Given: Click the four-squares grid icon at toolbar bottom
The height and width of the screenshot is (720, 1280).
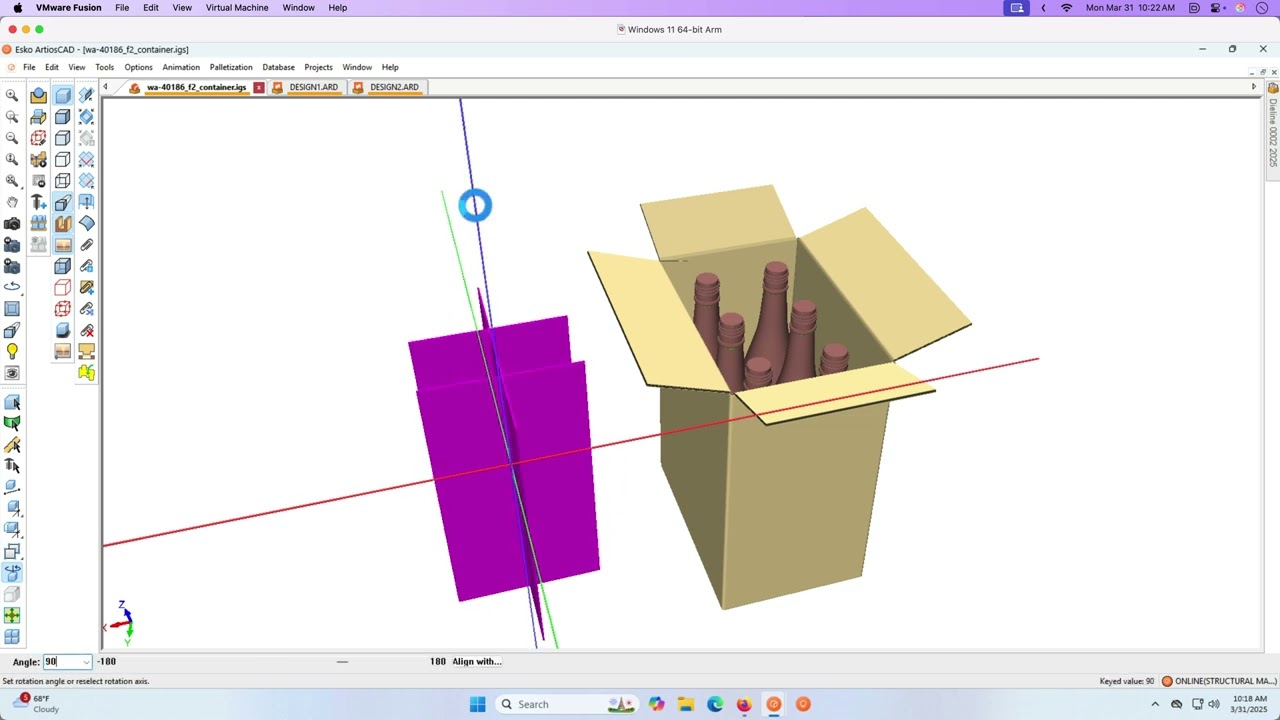Looking at the screenshot, I should [12, 637].
